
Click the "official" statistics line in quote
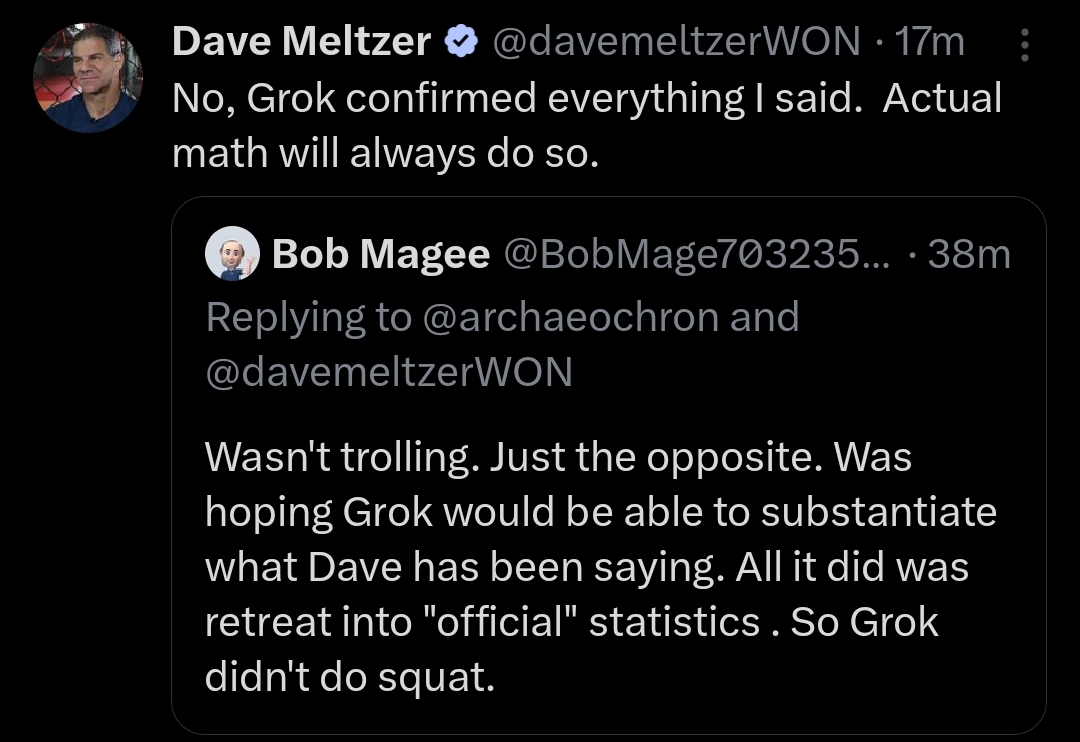pos(572,622)
